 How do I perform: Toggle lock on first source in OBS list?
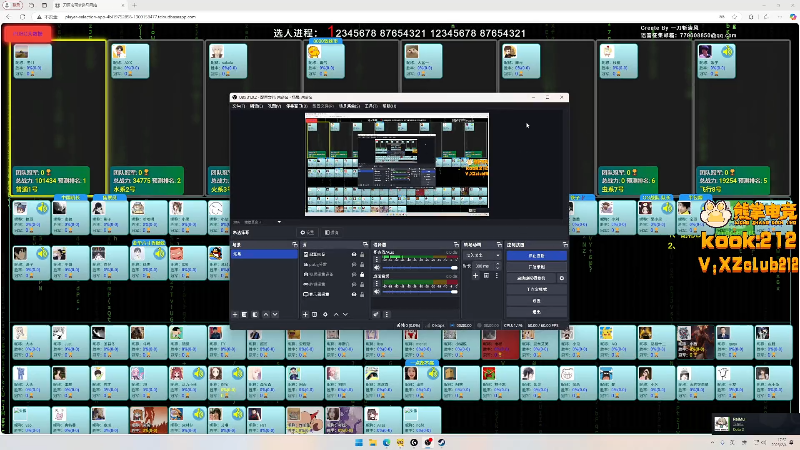click(x=362, y=254)
